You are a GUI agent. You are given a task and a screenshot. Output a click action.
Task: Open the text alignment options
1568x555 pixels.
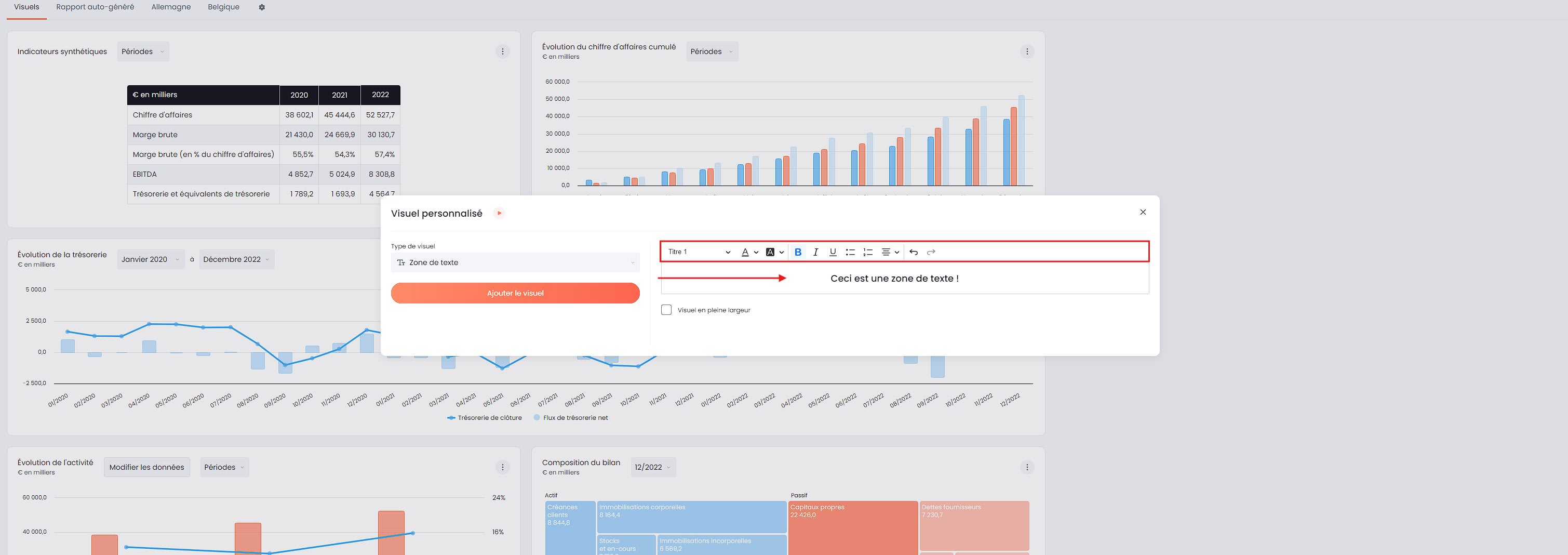pos(890,252)
